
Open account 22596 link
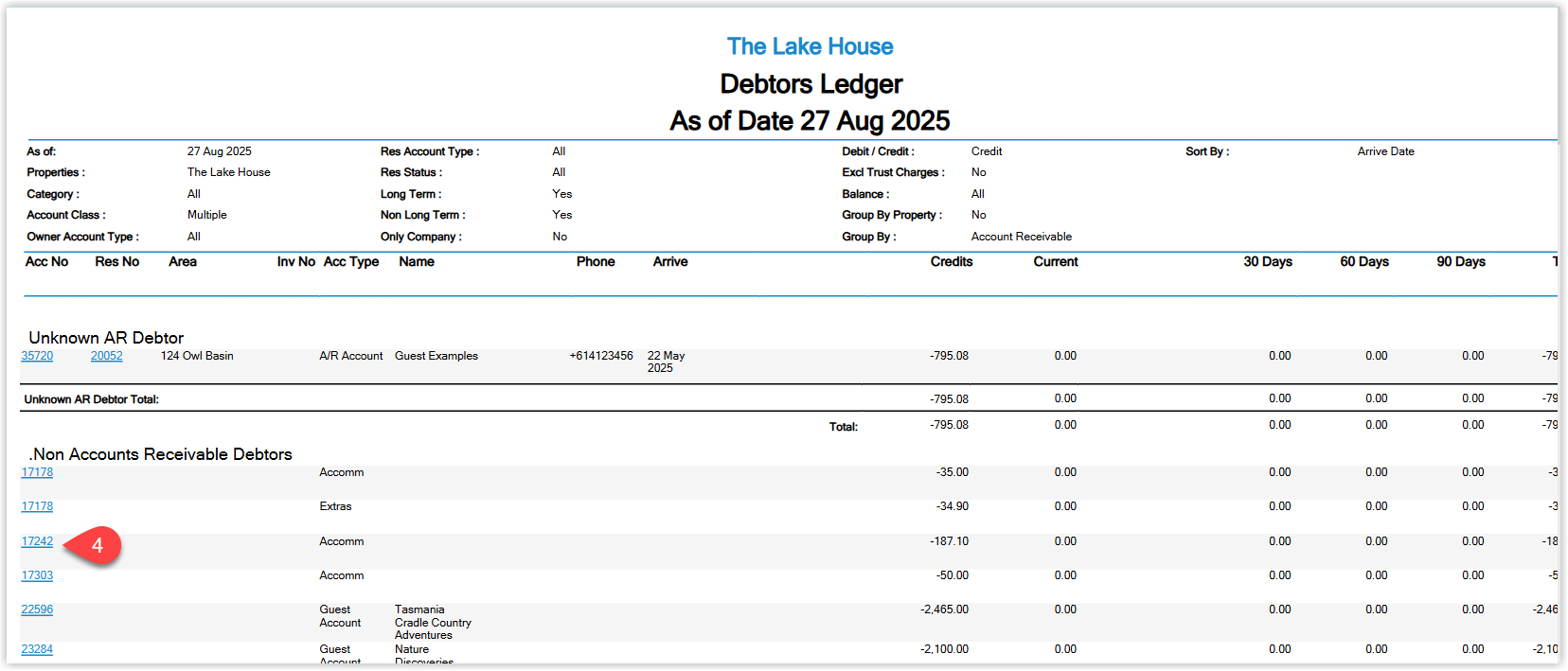(37, 609)
